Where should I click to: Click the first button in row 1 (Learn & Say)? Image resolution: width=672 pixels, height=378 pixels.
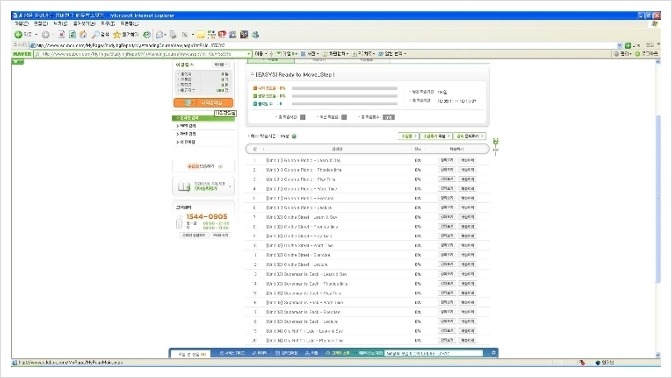coord(447,160)
